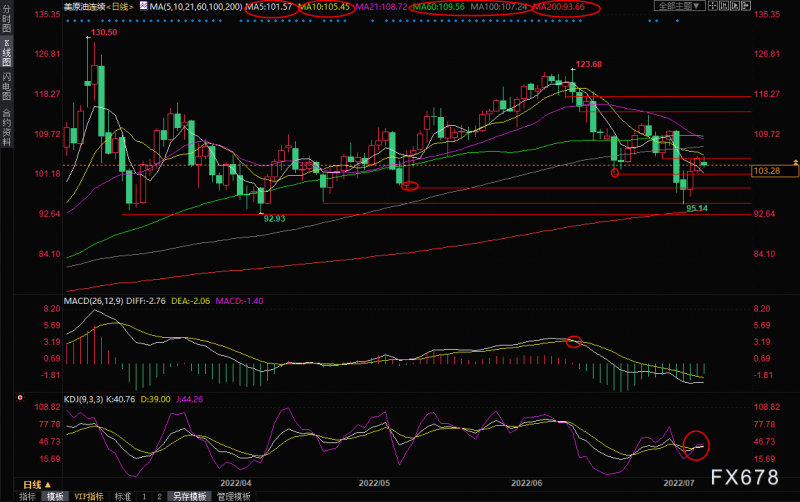Viewport: 800px width, 502px height.
Task: Click the MA10:105.45 value
Action: (324, 7)
